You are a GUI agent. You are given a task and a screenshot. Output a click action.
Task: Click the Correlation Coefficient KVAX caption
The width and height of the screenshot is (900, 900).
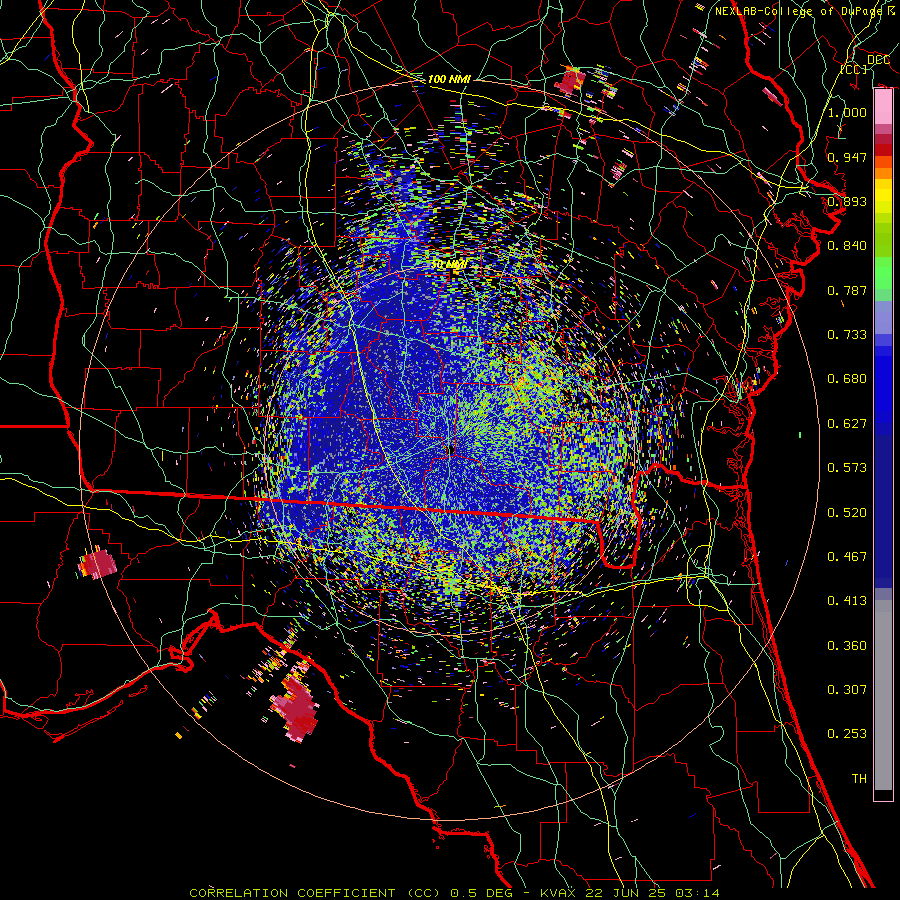point(454,893)
